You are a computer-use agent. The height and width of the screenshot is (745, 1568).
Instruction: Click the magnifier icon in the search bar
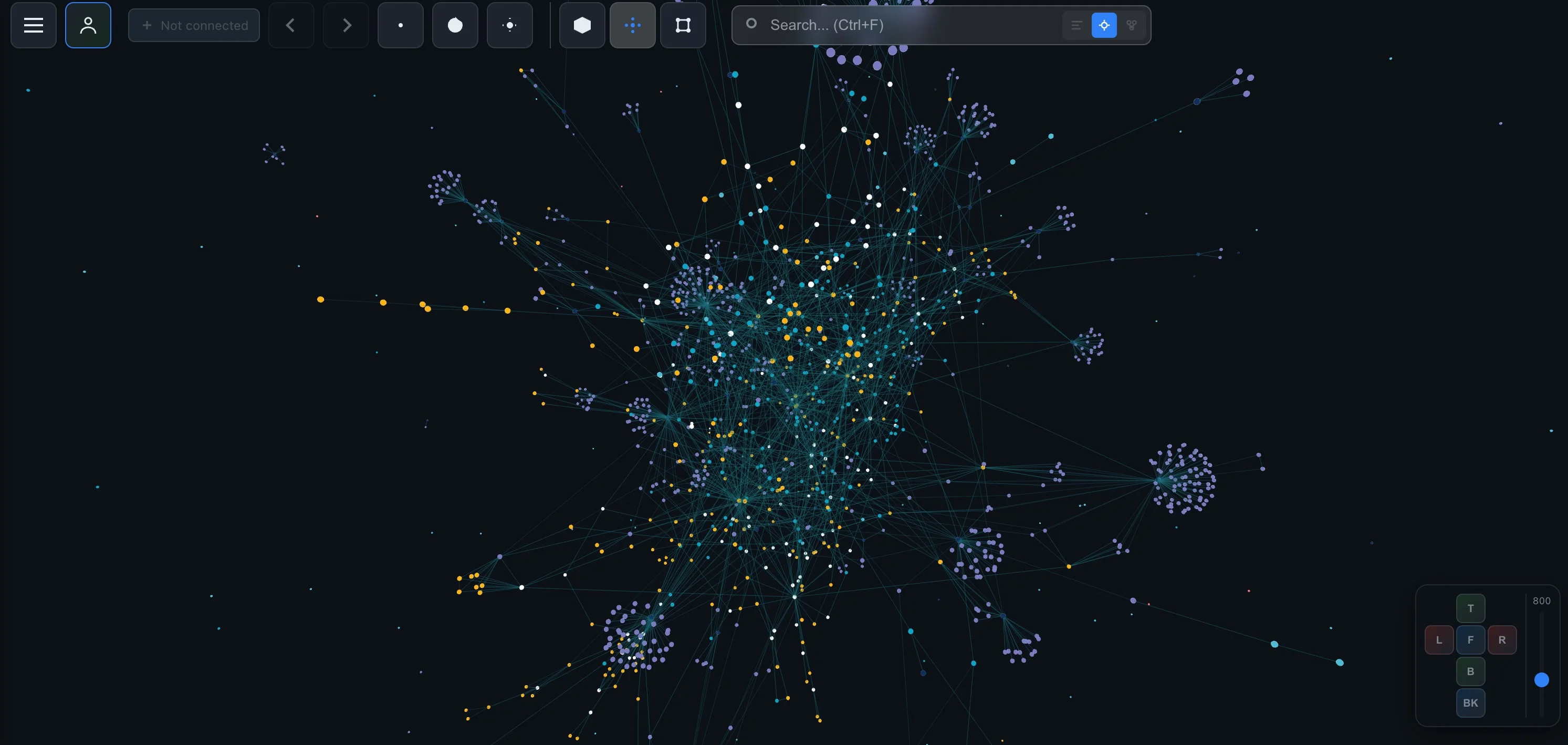click(750, 25)
